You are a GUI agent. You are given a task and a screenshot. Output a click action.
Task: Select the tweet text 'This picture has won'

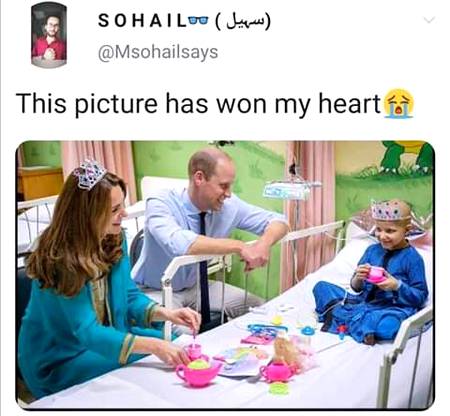tap(141, 104)
